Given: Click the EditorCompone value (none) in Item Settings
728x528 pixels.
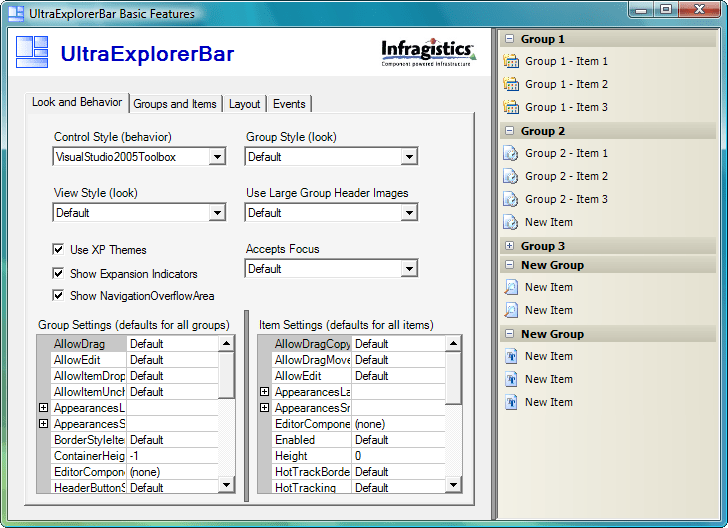Looking at the screenshot, I should pos(398,424).
